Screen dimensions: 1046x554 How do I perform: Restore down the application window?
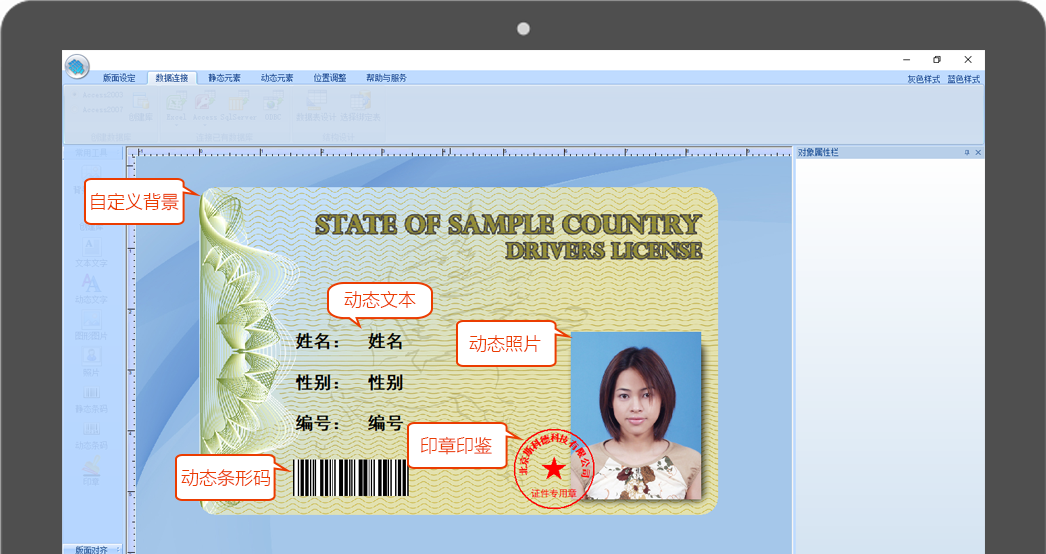pos(937,60)
